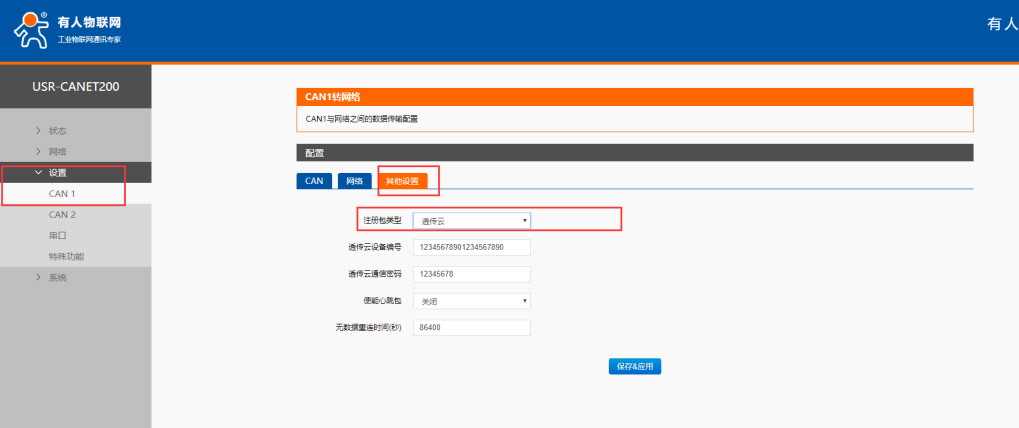
Task: Go to 特殊功能 in the sidebar
Action: tap(66, 257)
